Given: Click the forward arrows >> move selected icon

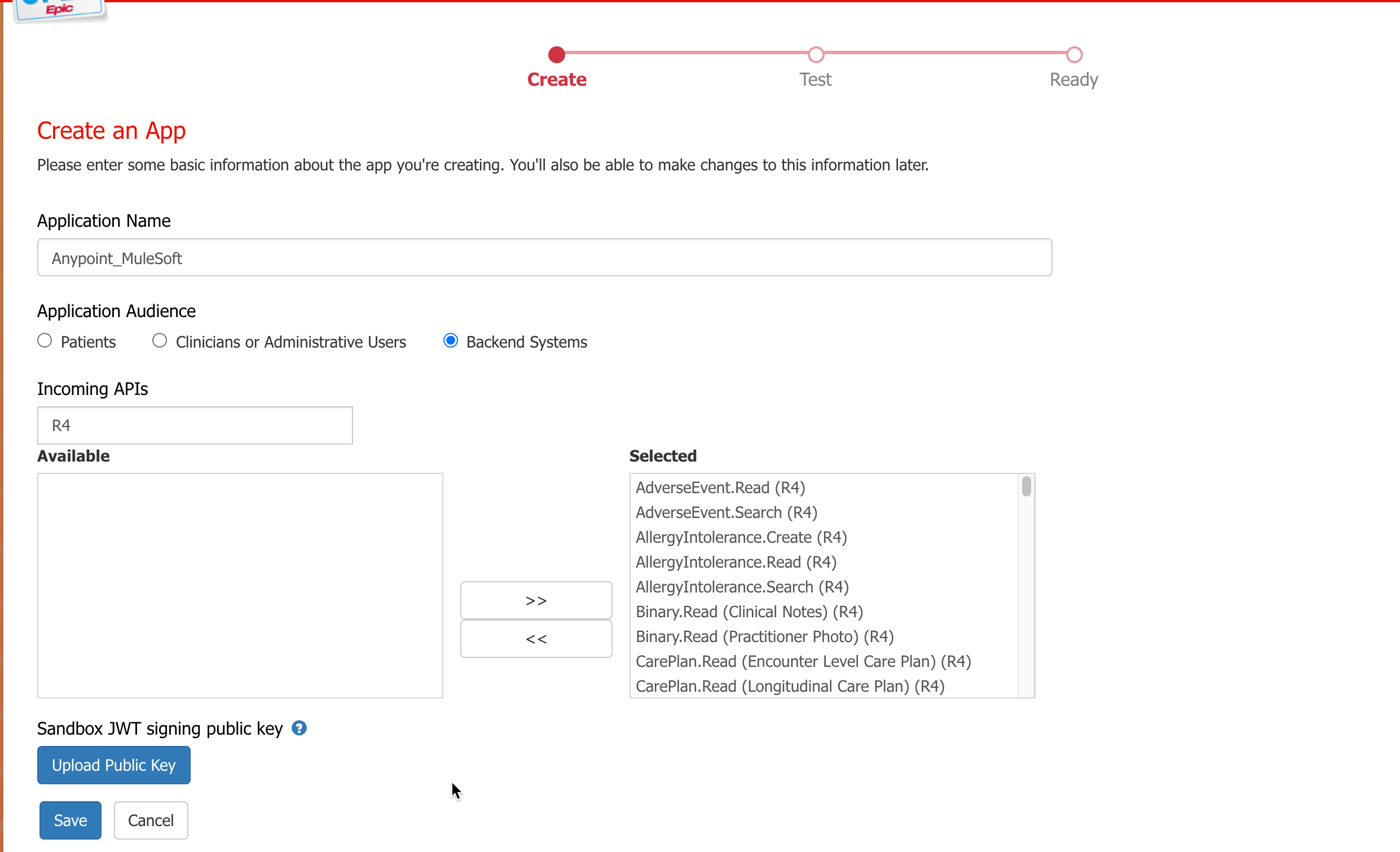Looking at the screenshot, I should pos(536,600).
